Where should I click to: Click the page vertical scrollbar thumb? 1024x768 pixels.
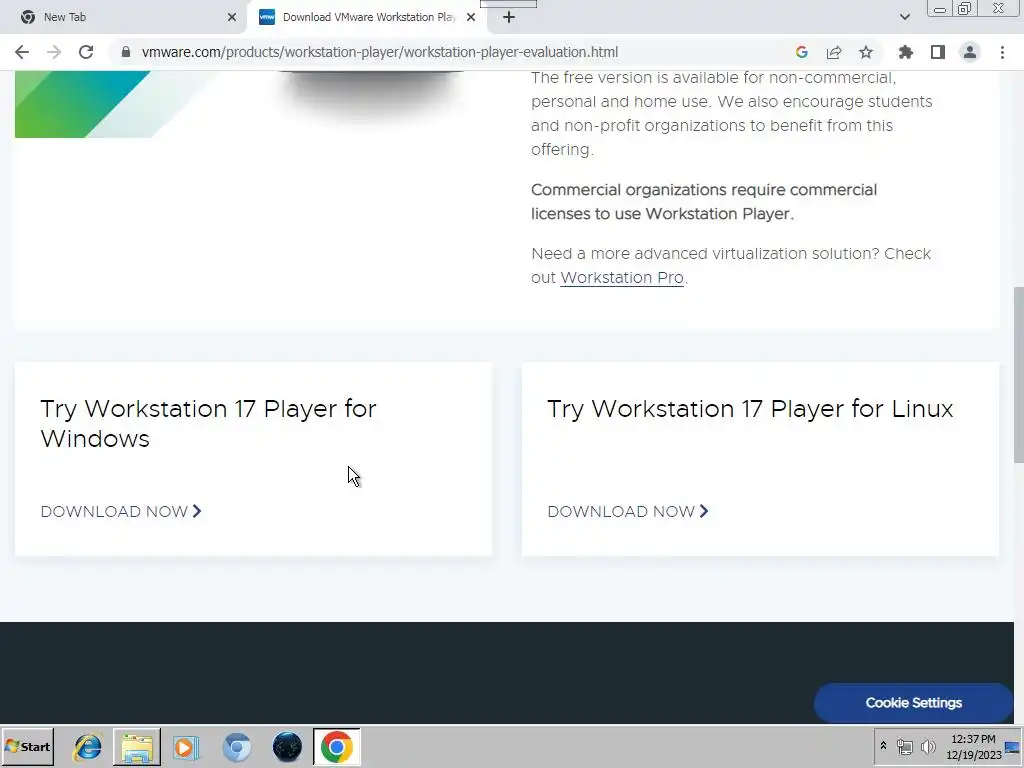[x=1018, y=374]
